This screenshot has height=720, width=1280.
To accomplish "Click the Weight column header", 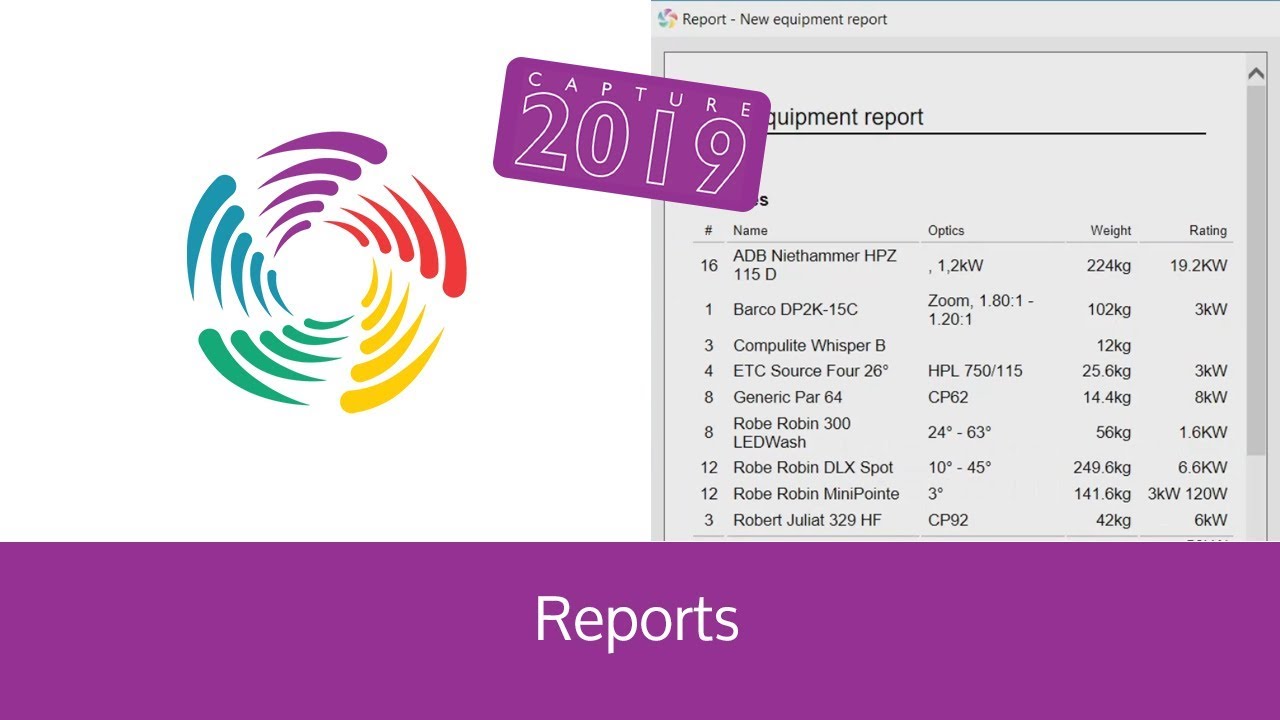I will tap(1111, 230).
